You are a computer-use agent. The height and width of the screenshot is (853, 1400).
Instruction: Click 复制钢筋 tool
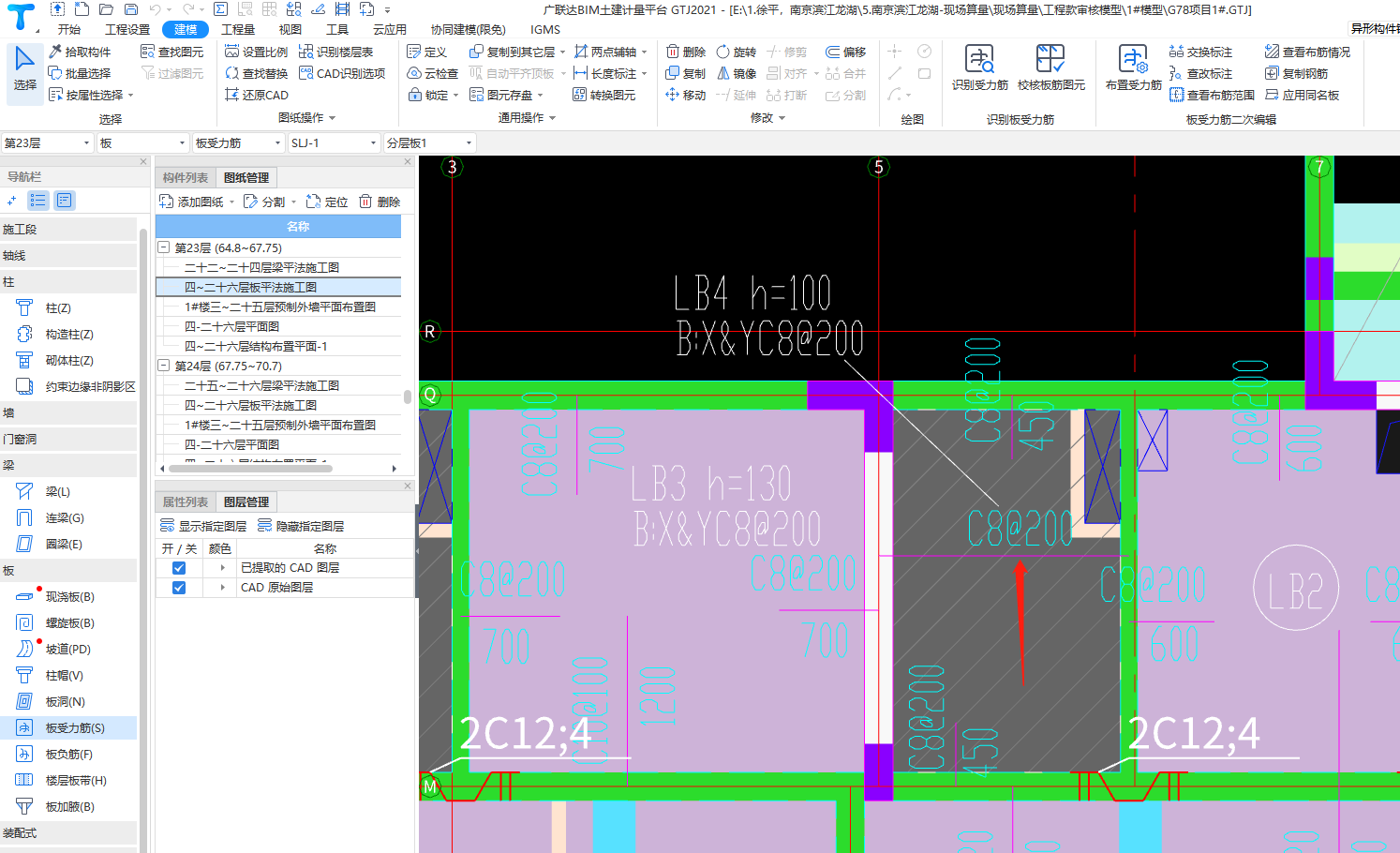pyautogui.click(x=1297, y=73)
